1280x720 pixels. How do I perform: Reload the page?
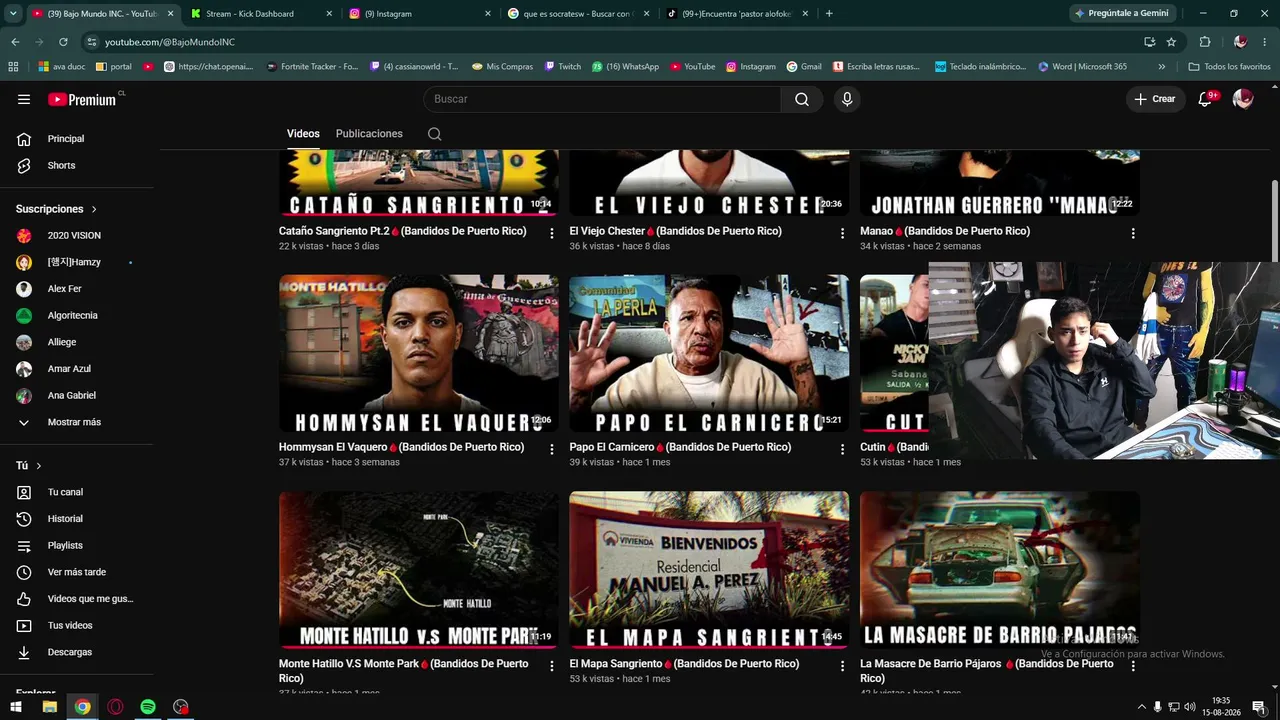click(x=63, y=42)
